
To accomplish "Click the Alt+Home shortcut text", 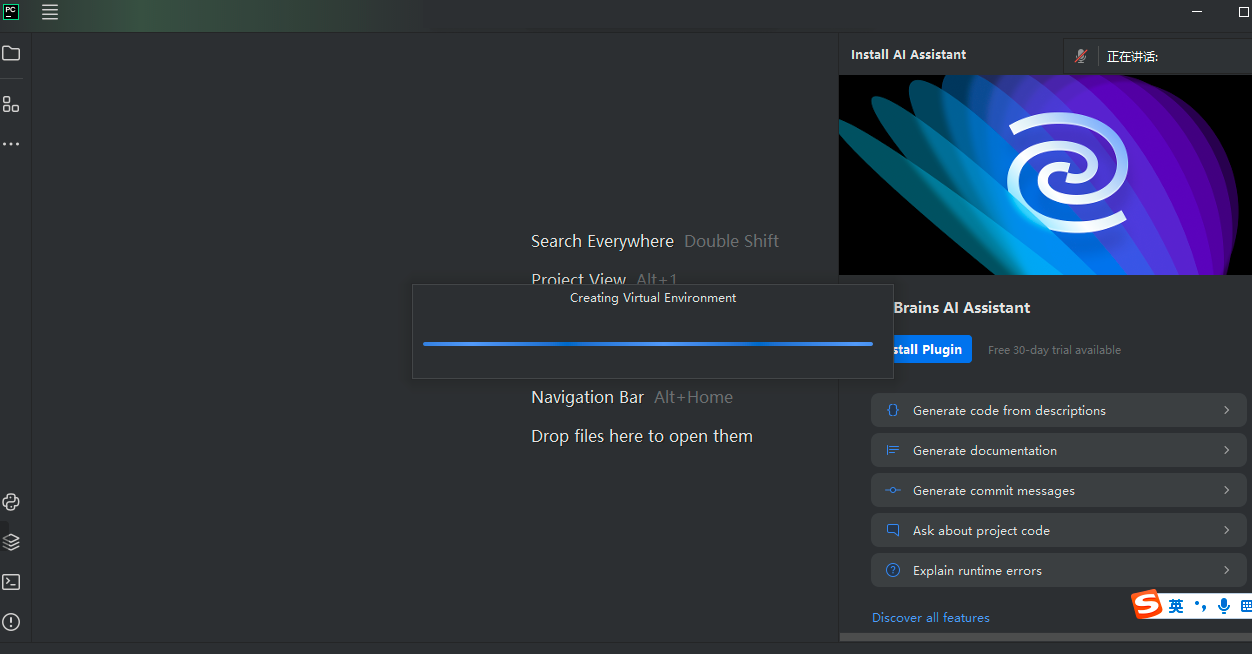I will 693,397.
